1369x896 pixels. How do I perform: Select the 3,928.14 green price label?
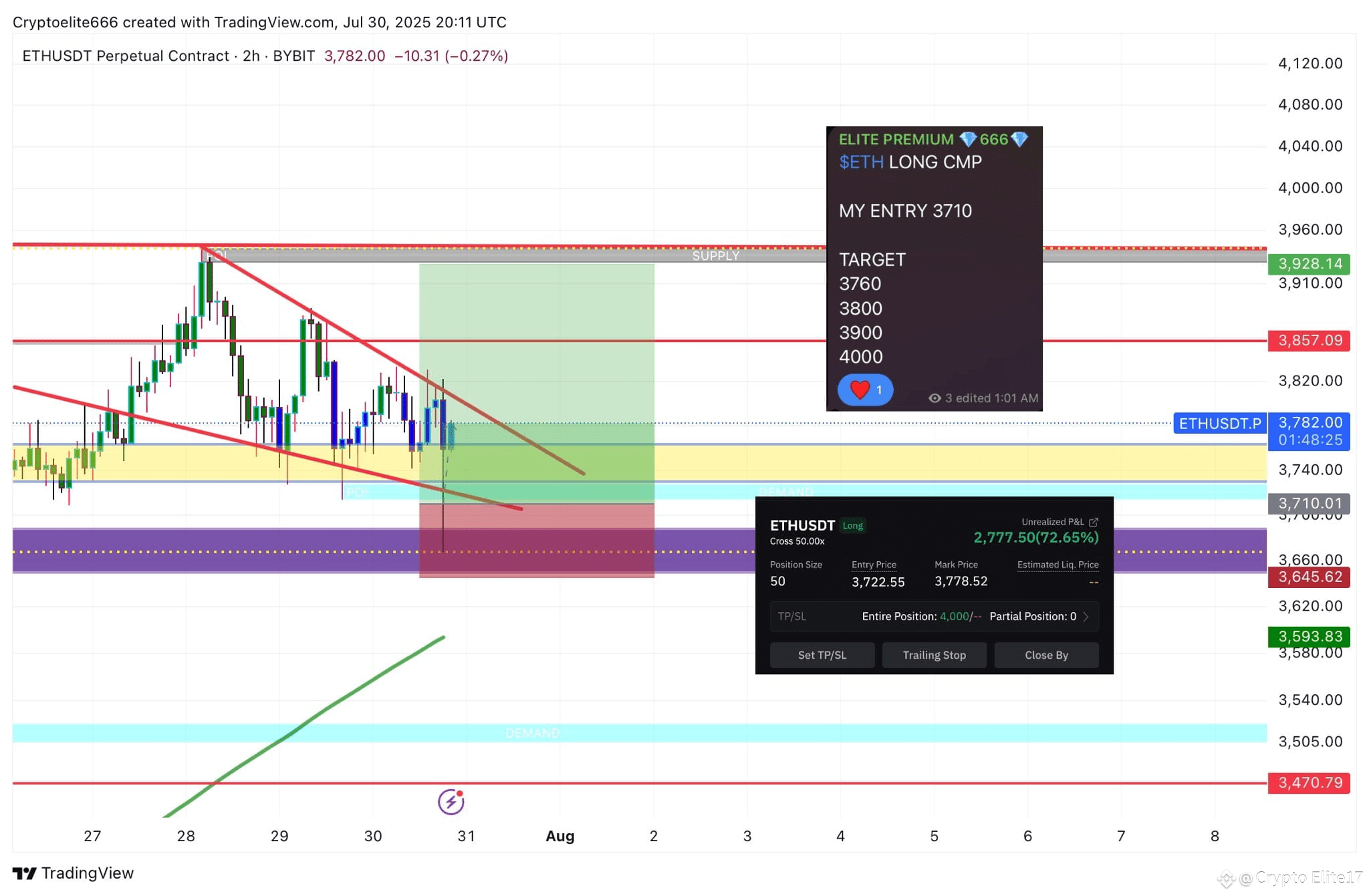[1309, 264]
